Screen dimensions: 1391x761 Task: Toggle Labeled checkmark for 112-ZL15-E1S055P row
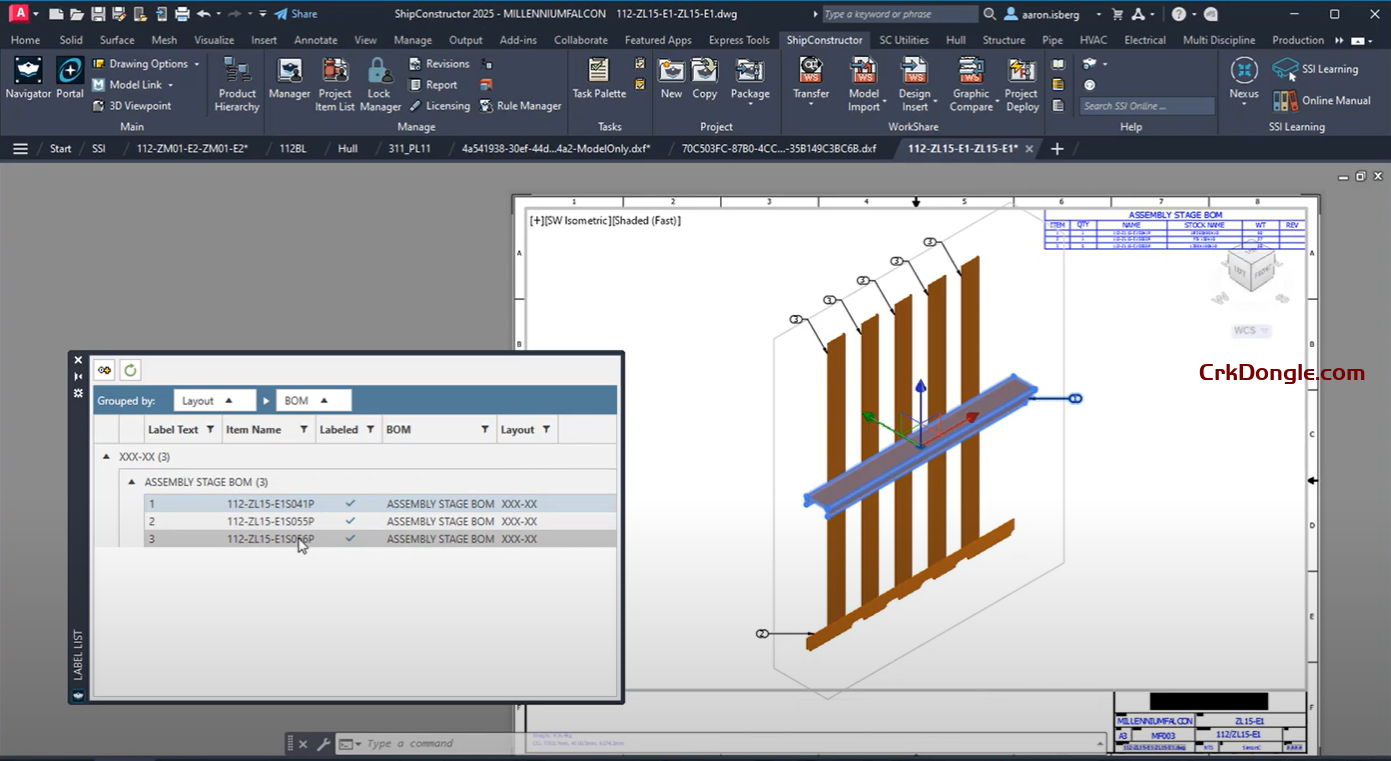(x=350, y=521)
